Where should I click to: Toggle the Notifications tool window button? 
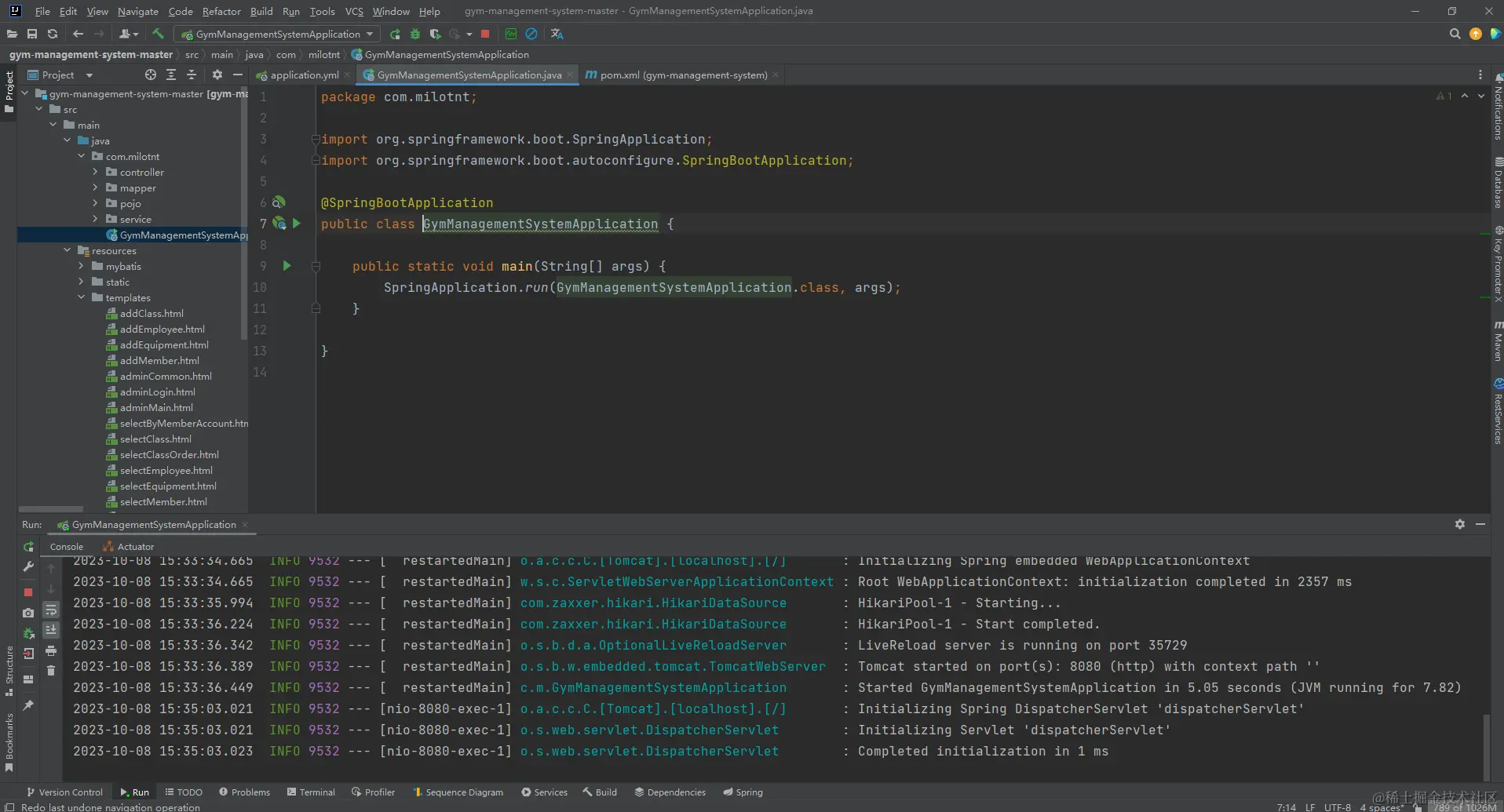point(1498,107)
